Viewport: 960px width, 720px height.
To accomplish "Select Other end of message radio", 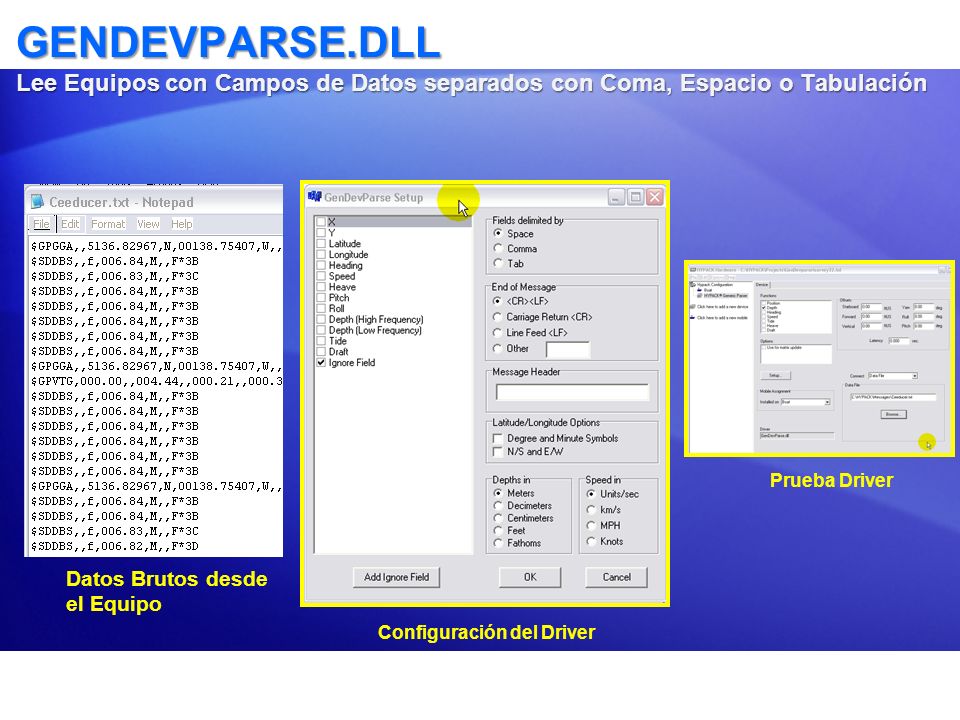I will click(x=498, y=348).
